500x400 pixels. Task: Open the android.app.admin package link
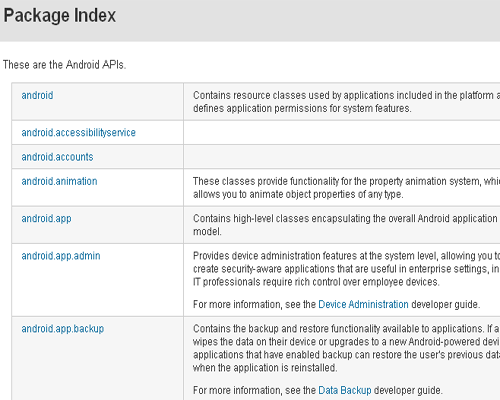(x=61, y=256)
